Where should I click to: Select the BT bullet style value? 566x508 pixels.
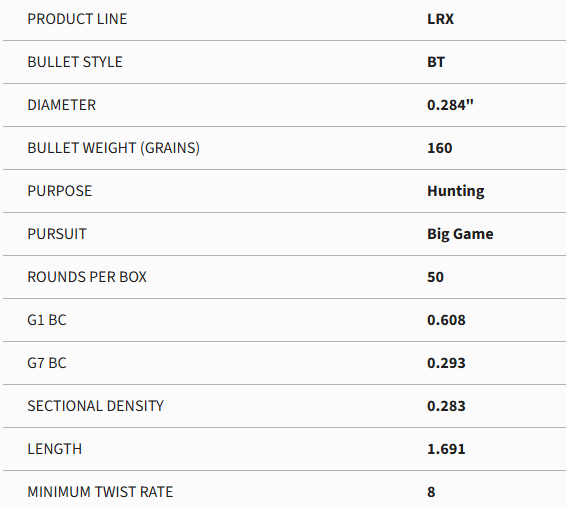(x=436, y=62)
